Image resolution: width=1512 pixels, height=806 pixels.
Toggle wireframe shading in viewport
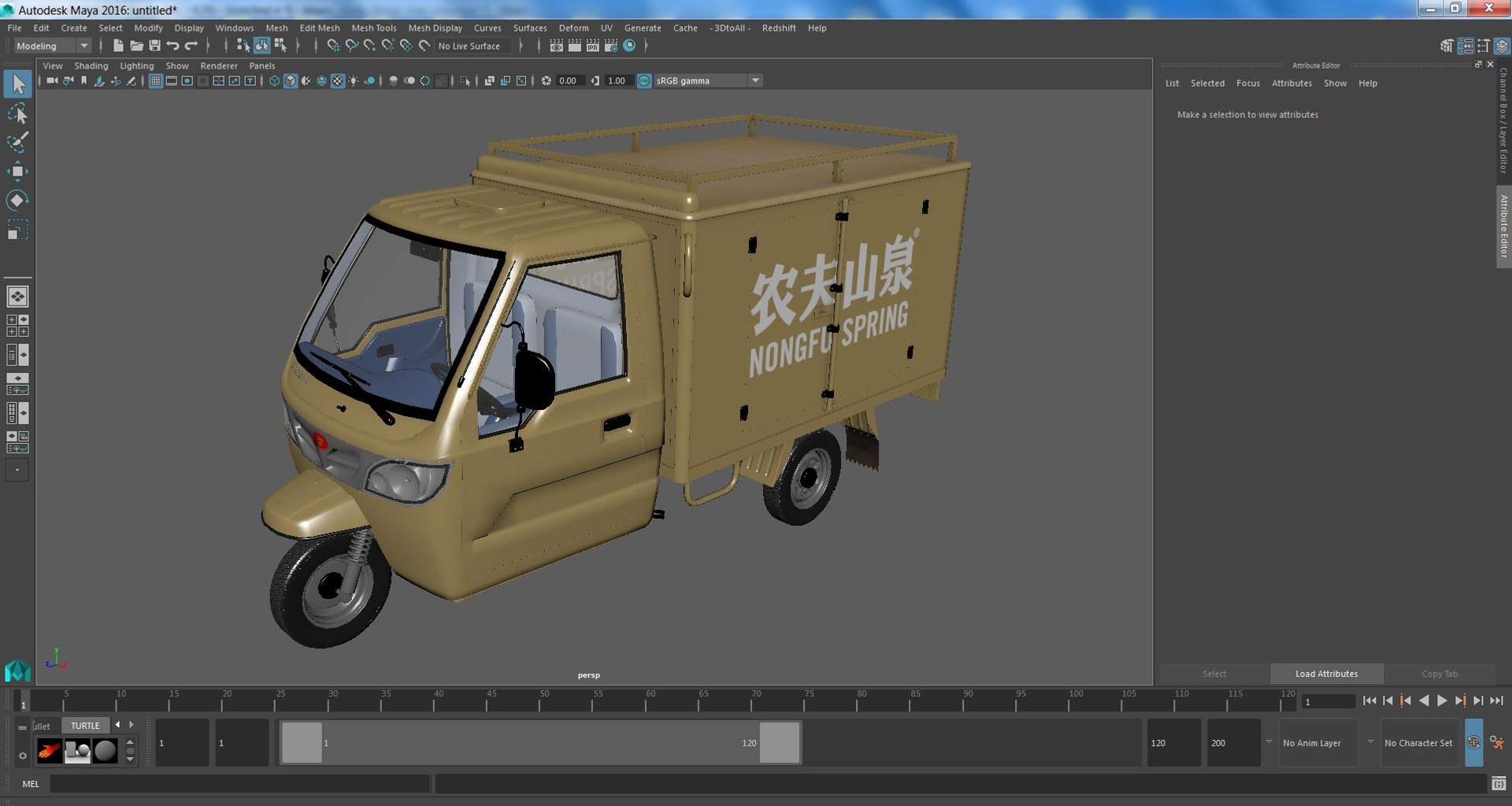point(274,81)
